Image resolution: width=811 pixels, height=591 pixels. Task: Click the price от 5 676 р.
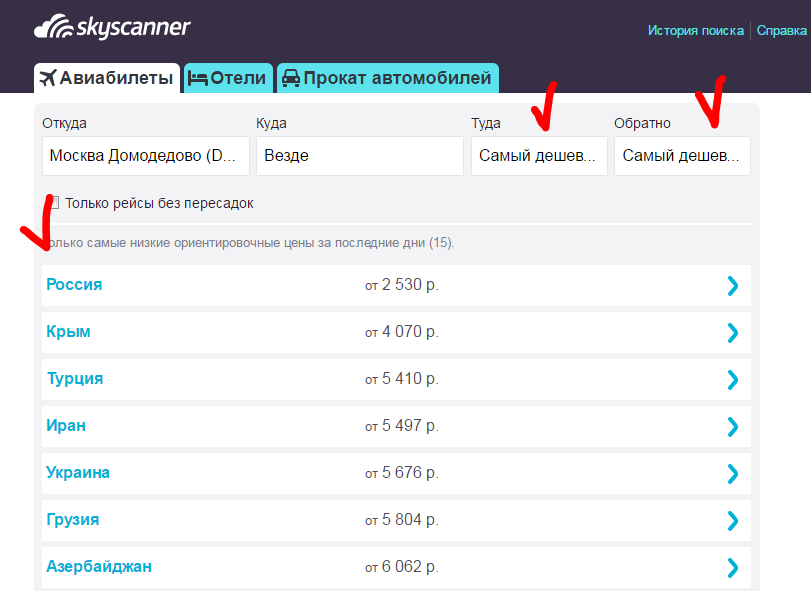tap(402, 473)
